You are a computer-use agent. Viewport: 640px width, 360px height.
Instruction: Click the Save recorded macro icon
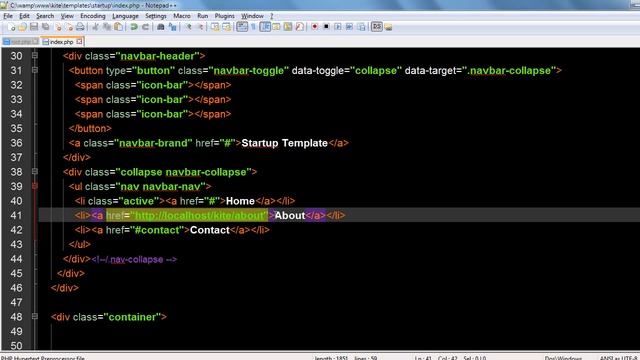(361, 27)
